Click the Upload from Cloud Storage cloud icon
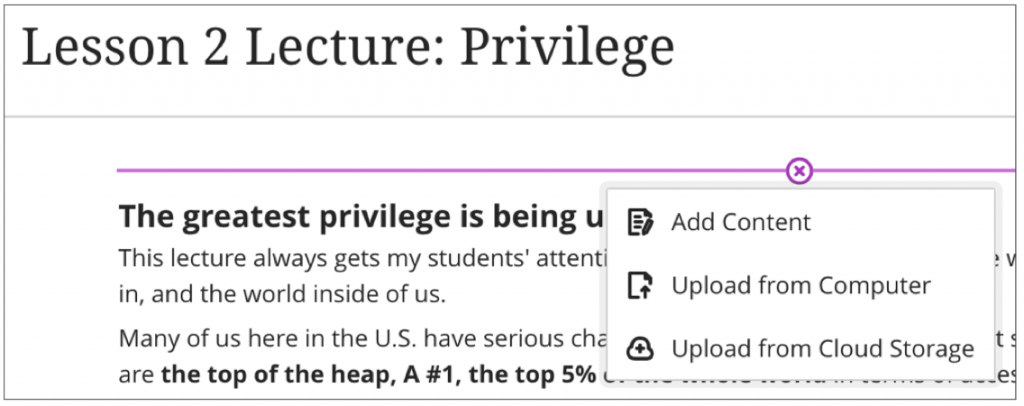 640,349
